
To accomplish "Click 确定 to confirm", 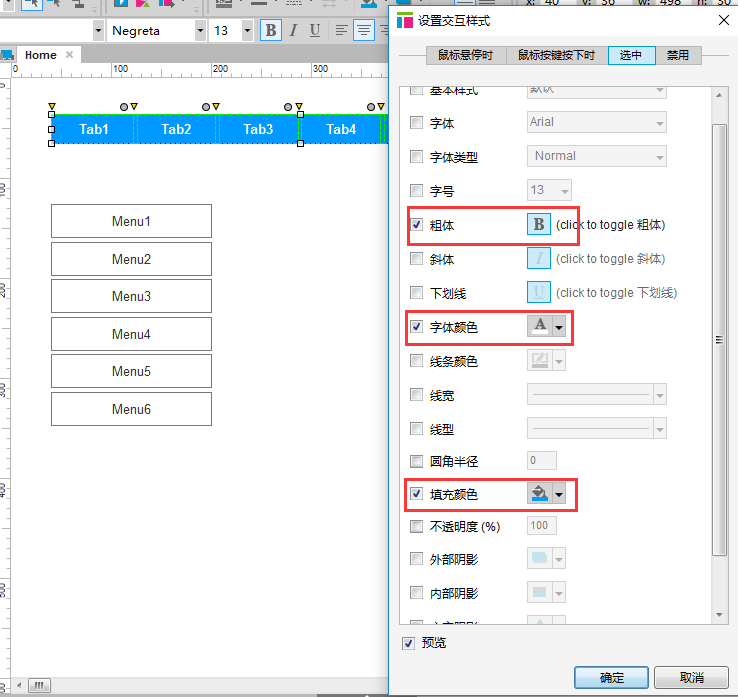I will pos(611,677).
